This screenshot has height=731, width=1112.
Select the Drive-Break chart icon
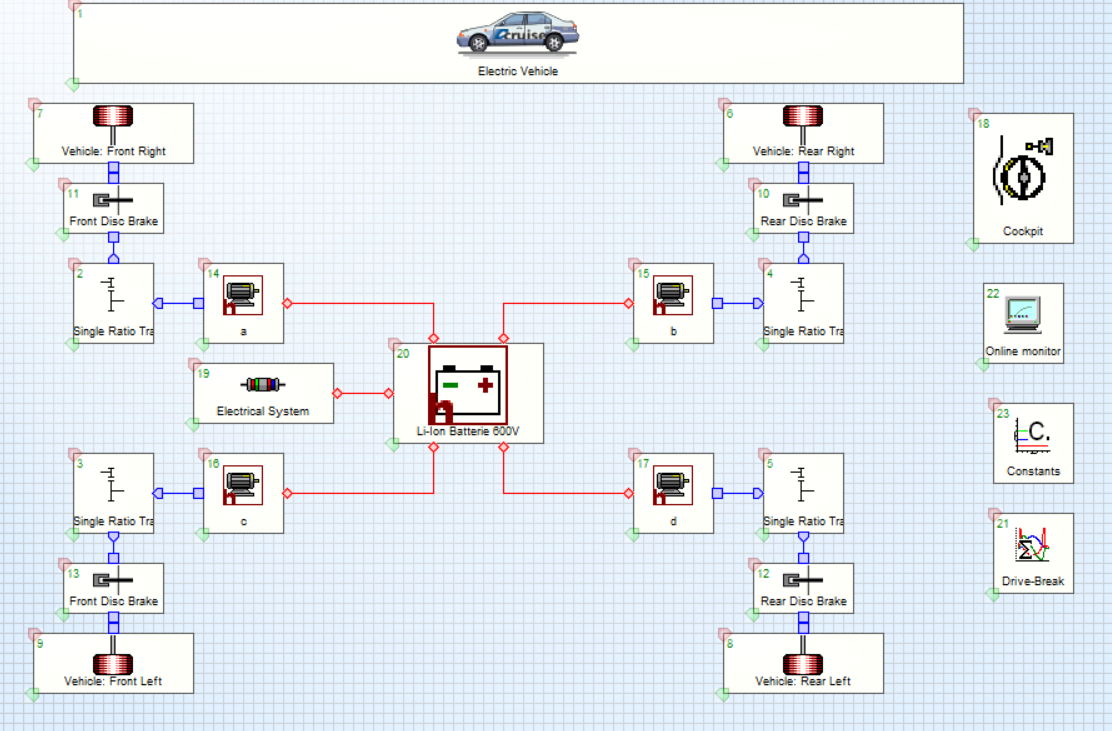pos(1032,545)
